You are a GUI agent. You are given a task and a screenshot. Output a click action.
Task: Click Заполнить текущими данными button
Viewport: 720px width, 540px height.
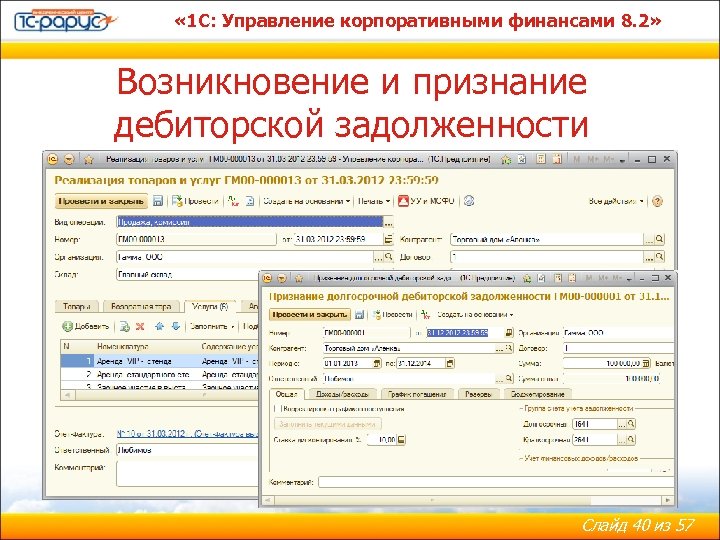[x=328, y=424]
